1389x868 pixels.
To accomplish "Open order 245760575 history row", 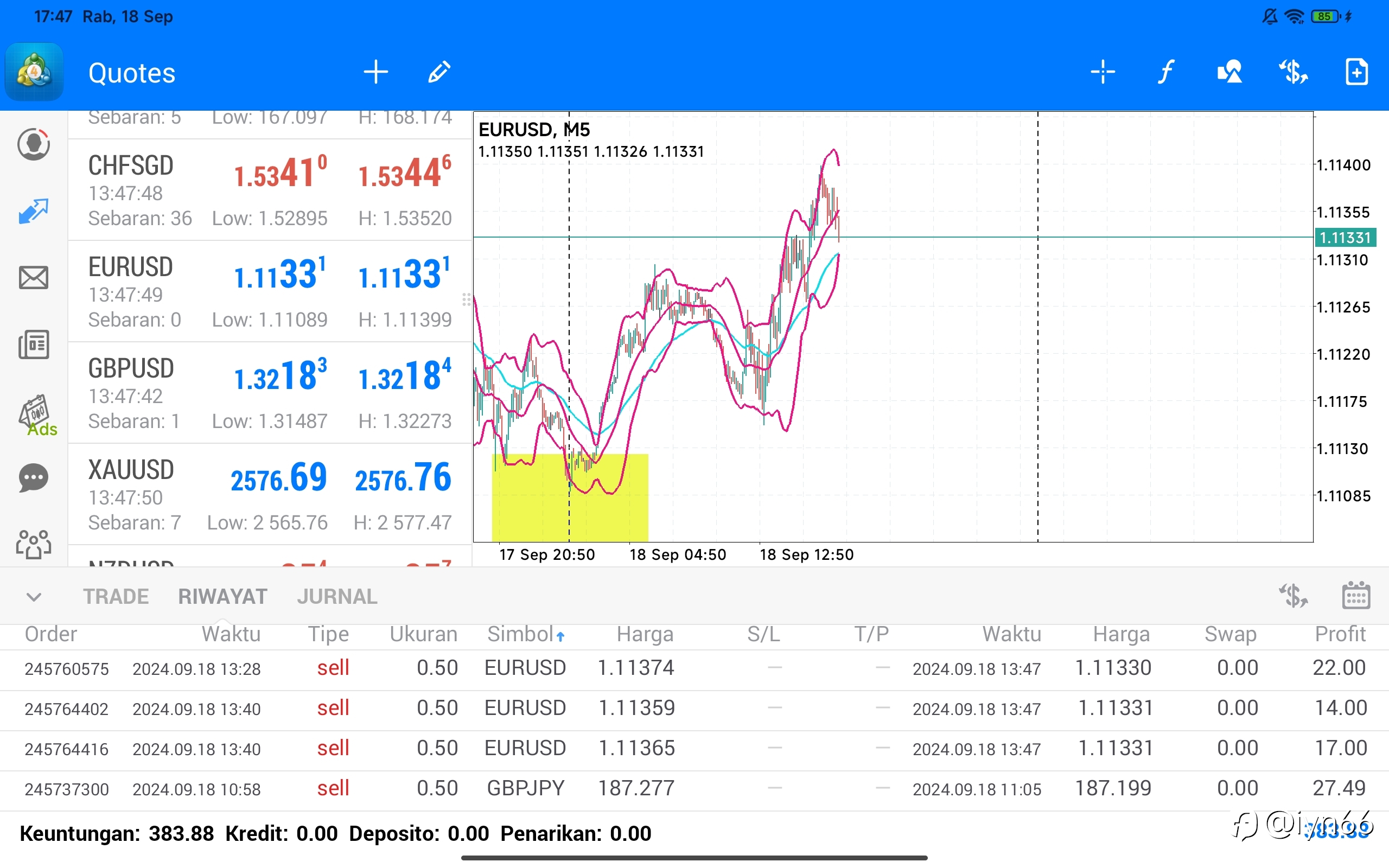I will coord(694,670).
